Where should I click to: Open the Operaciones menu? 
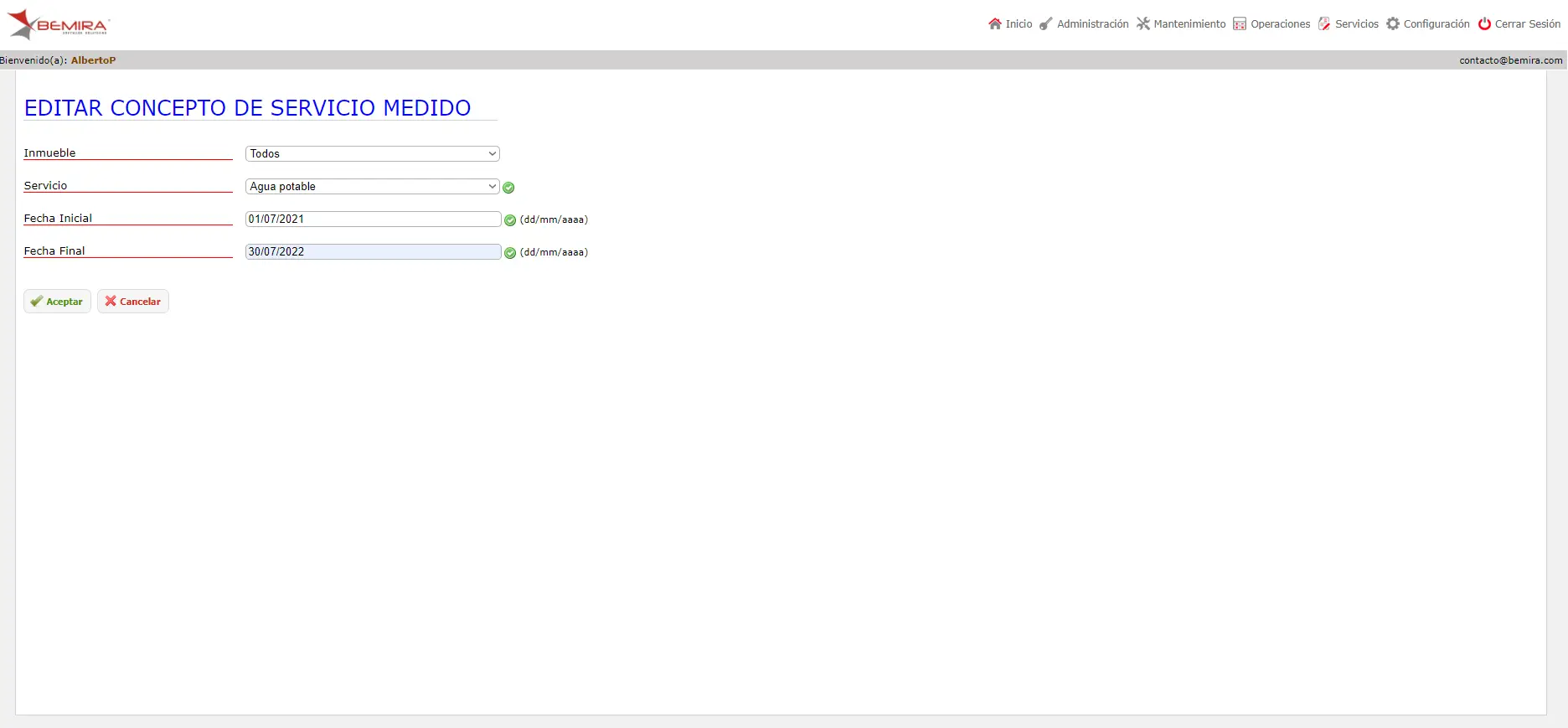[1271, 23]
